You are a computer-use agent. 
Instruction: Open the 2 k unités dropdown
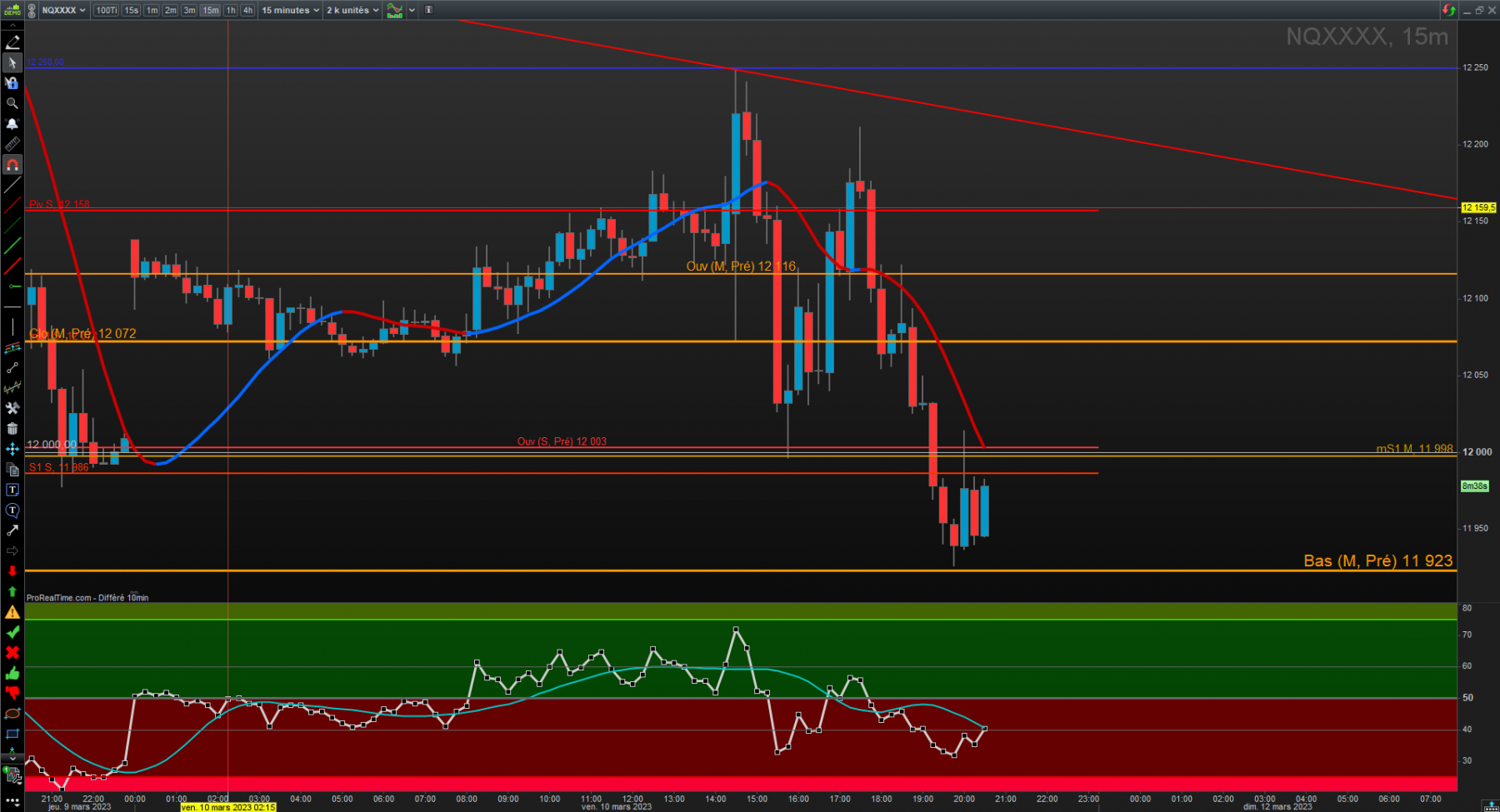click(352, 10)
